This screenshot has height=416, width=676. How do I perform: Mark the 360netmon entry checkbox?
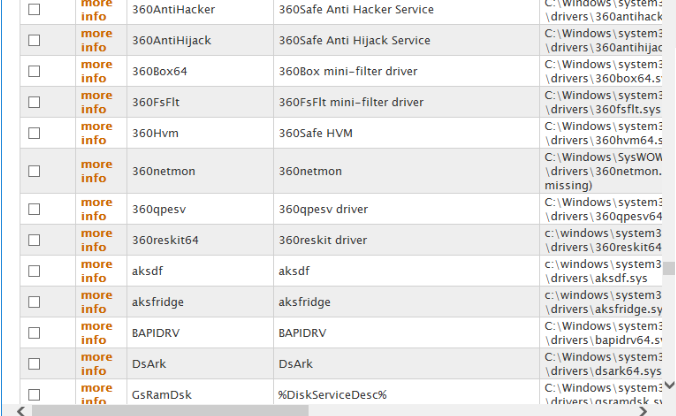click(34, 171)
